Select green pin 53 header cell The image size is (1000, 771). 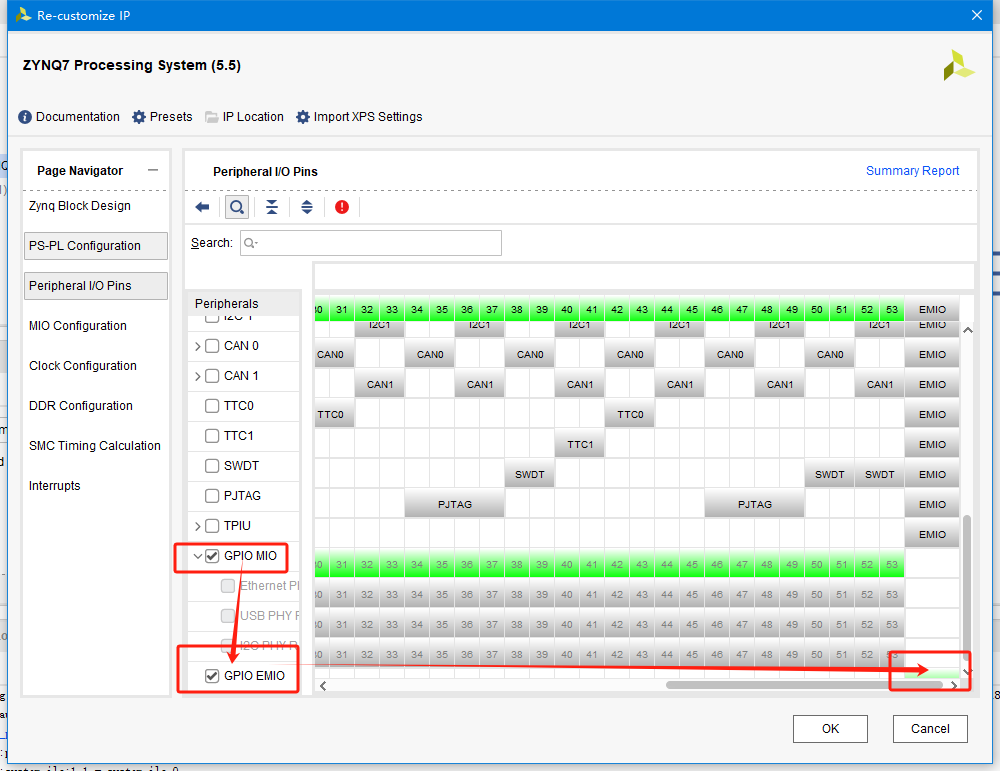(x=892, y=309)
